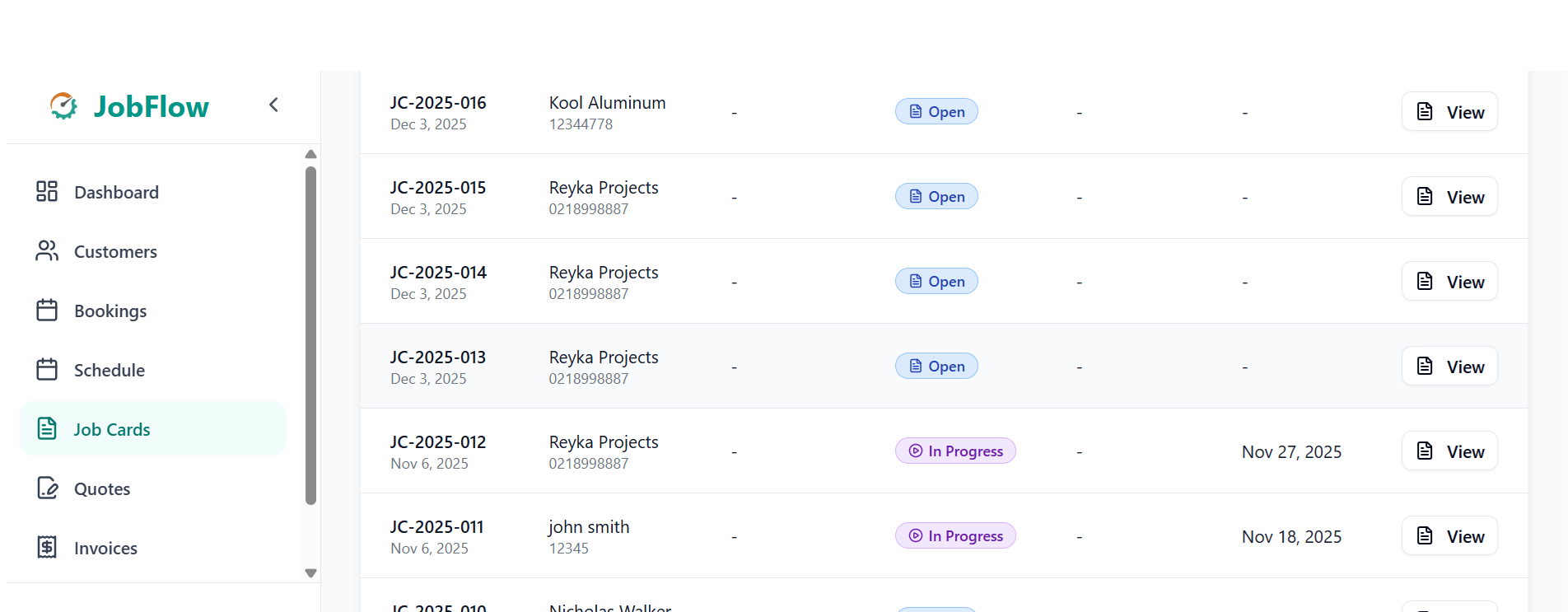The height and width of the screenshot is (612, 1568).
Task: Click the Customers people icon
Action: click(47, 251)
